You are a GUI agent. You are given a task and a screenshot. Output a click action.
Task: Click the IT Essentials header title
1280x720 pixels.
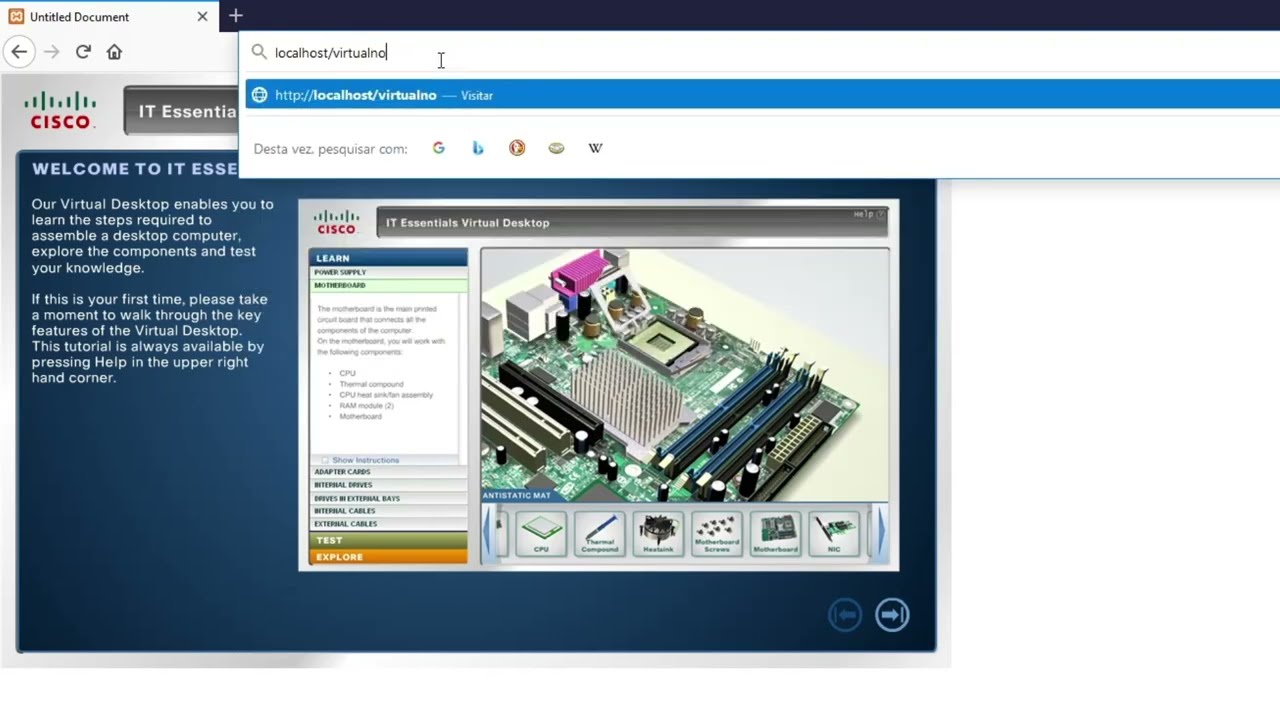(187, 111)
